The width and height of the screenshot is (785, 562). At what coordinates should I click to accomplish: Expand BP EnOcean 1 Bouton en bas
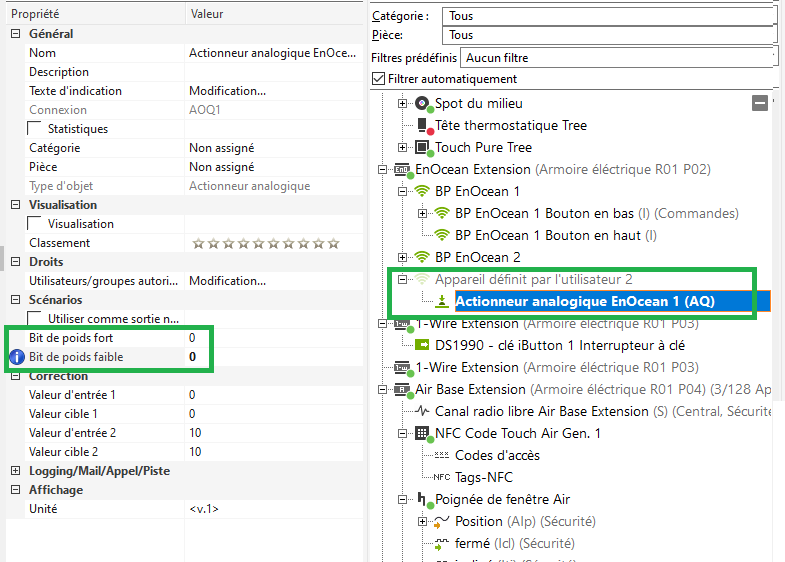point(422,213)
